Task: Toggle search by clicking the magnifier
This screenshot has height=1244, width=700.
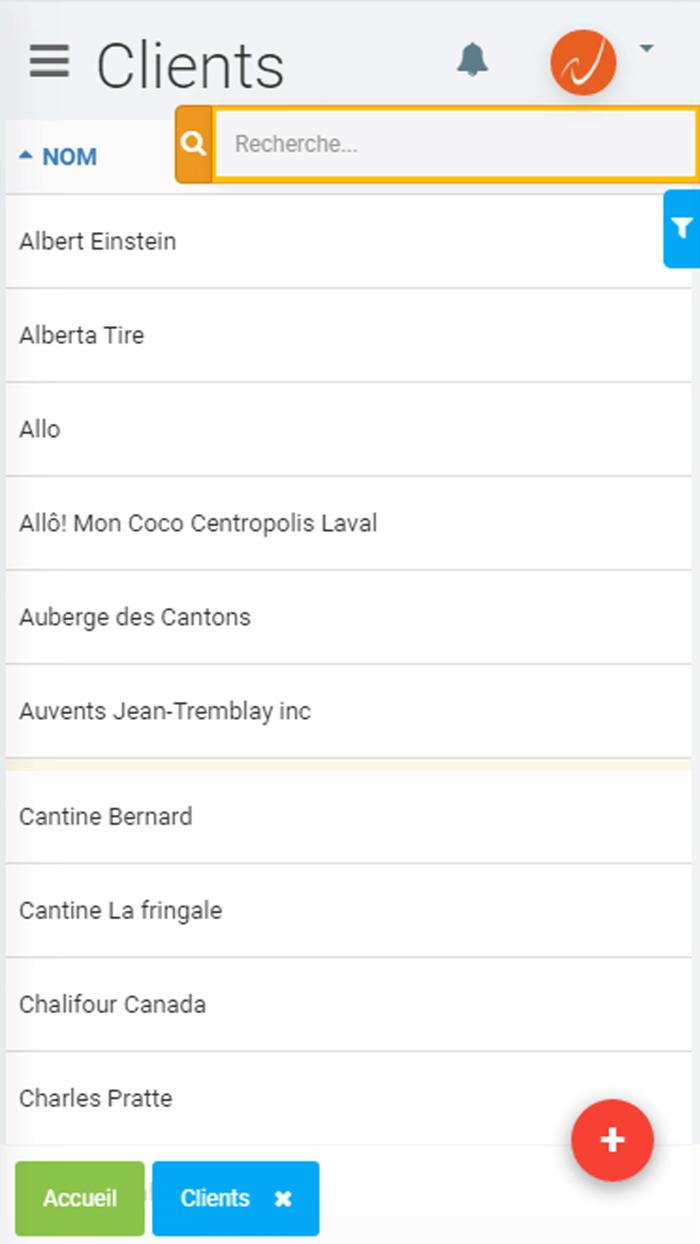Action: [192, 143]
